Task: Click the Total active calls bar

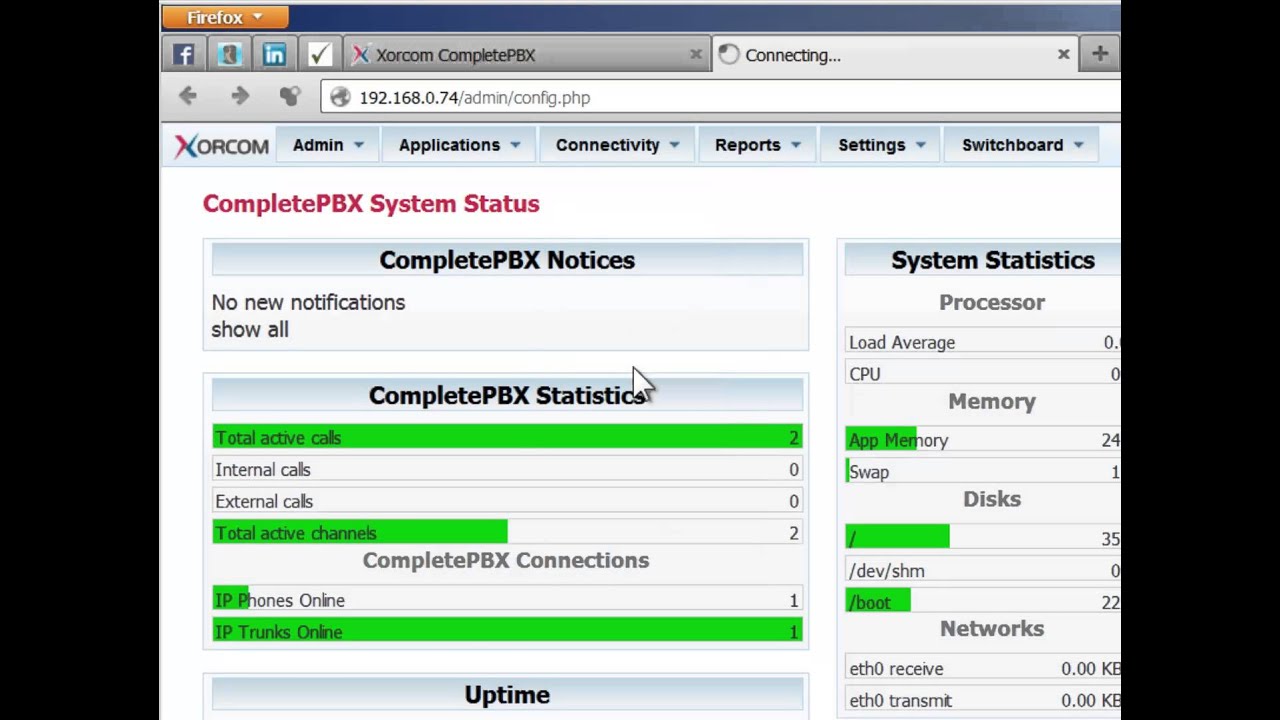Action: [x=507, y=437]
